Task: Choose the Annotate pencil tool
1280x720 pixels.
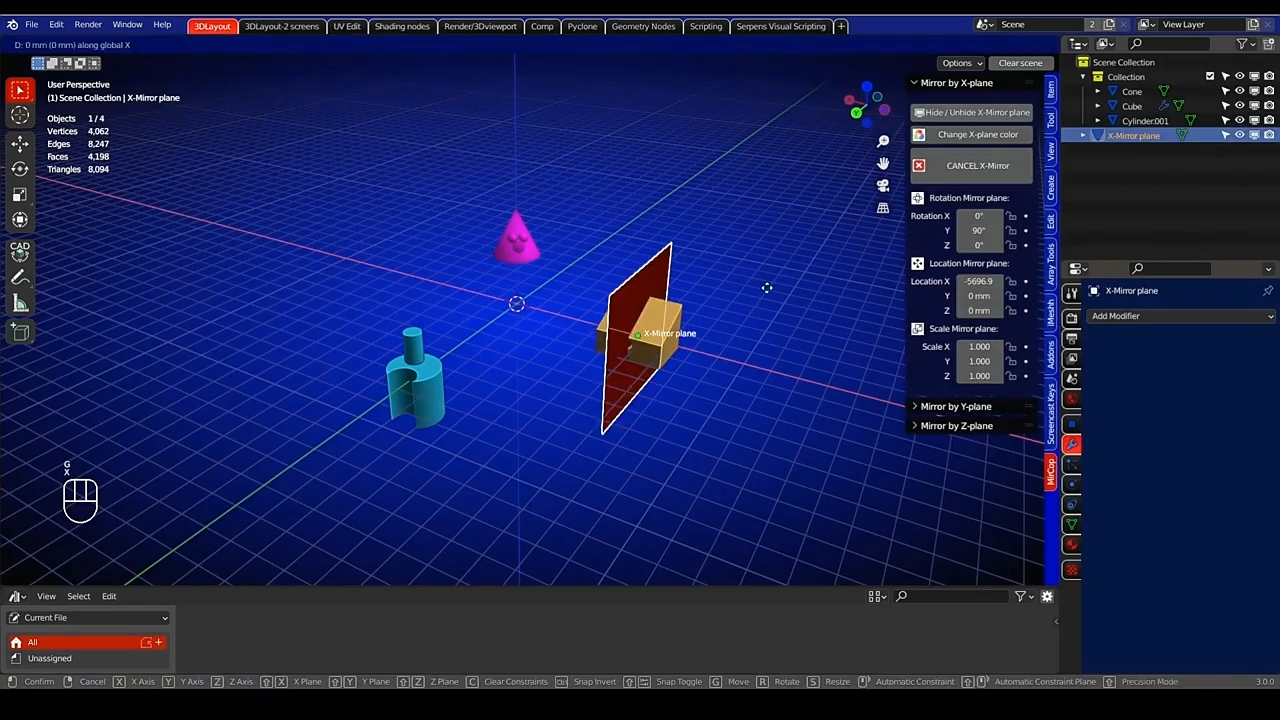Action: click(20, 278)
